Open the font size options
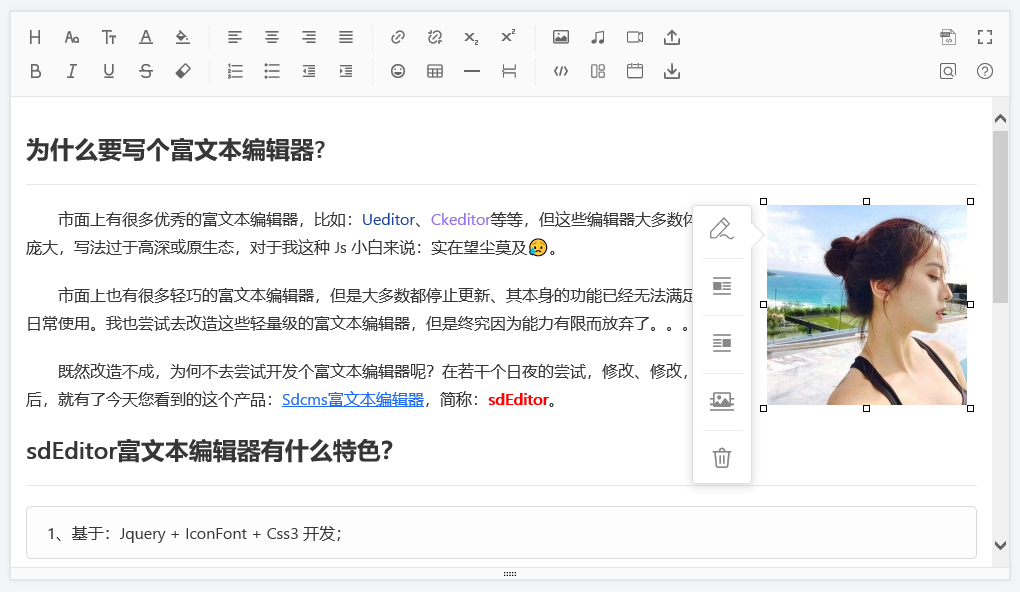The height and width of the screenshot is (592, 1020). [109, 37]
